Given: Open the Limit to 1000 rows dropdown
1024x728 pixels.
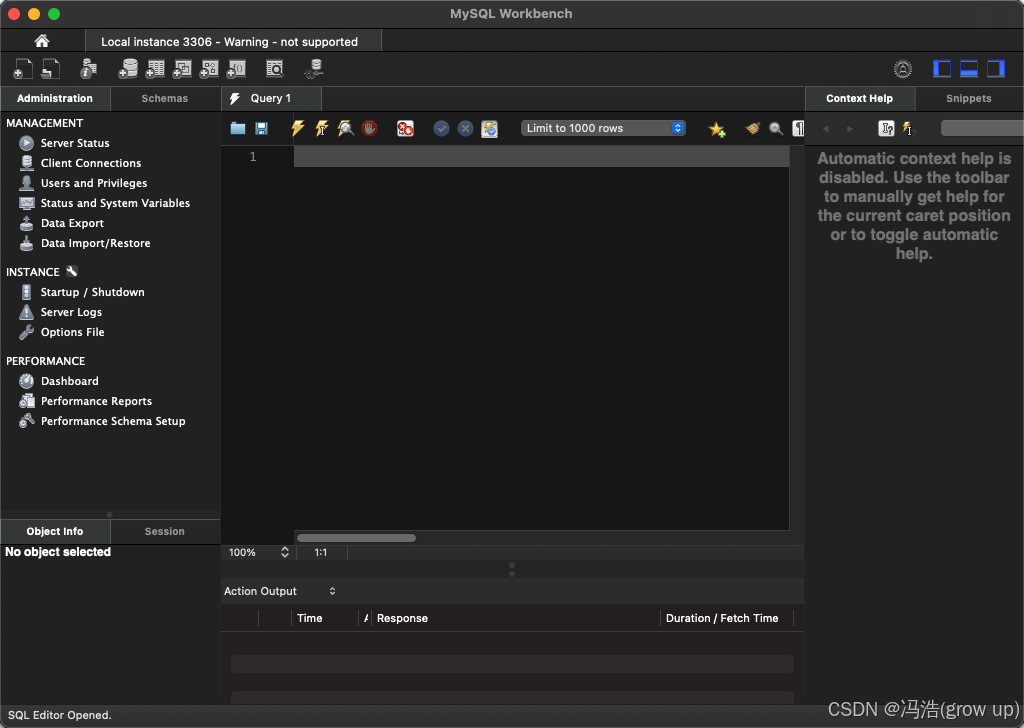Looking at the screenshot, I should point(603,128).
